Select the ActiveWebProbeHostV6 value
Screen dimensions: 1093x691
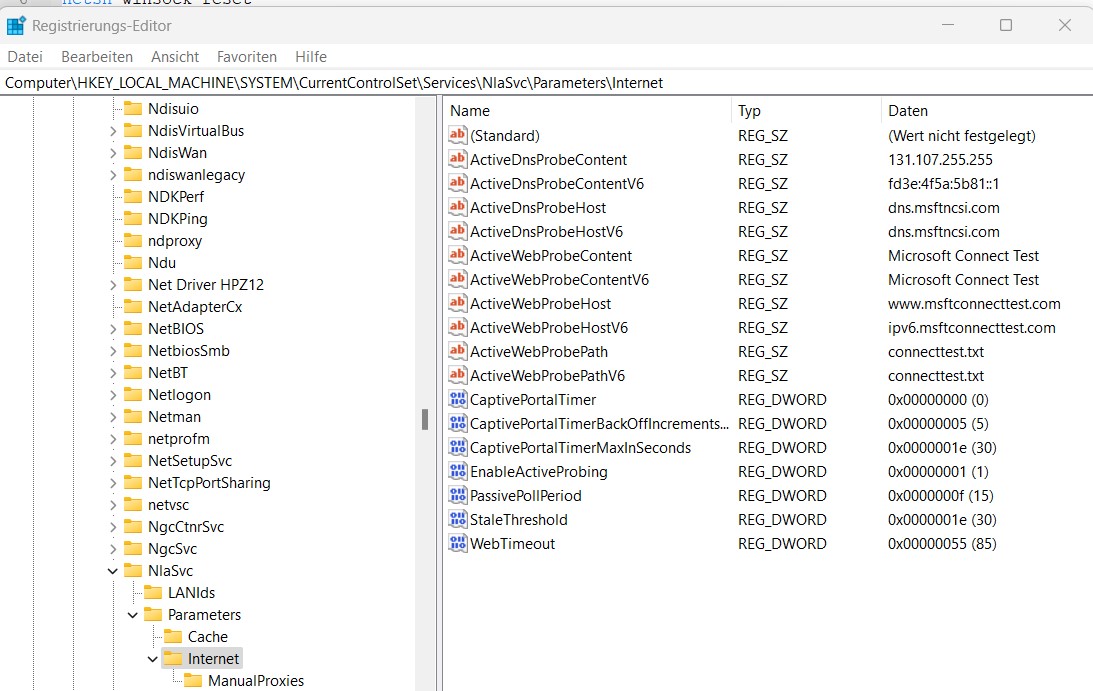549,328
